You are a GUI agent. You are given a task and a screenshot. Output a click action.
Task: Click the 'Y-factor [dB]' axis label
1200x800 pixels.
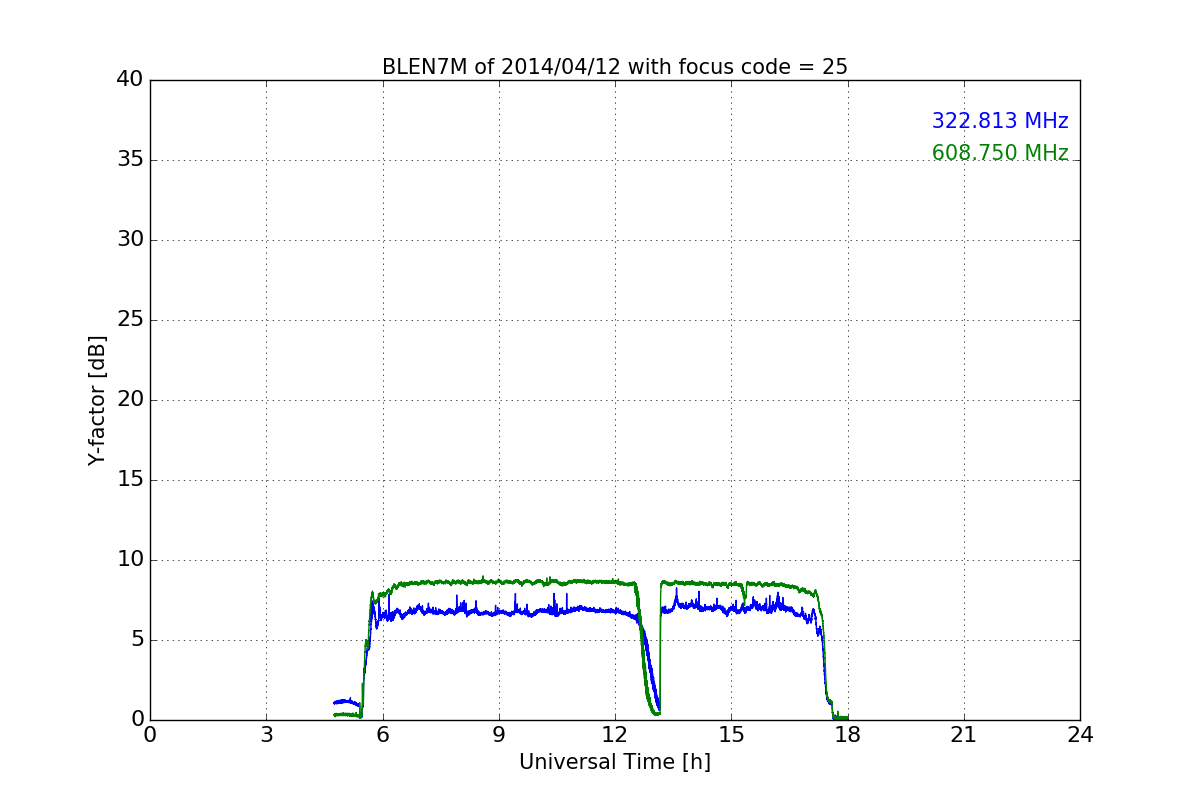coord(97,400)
